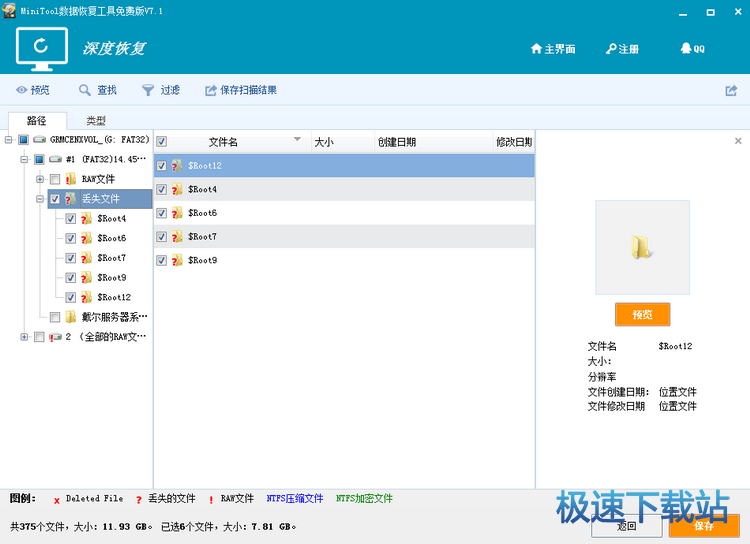750x544 pixels.
Task: Click the 预览 eye toolbar item
Action: [33, 90]
